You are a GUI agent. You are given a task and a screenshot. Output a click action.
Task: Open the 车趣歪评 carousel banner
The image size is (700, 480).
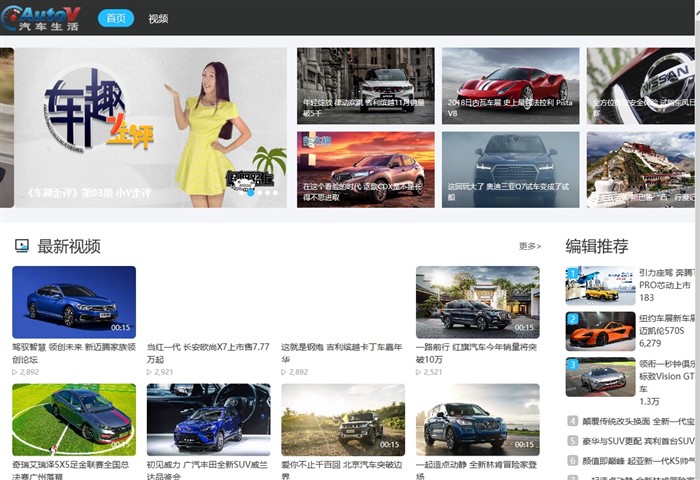151,128
